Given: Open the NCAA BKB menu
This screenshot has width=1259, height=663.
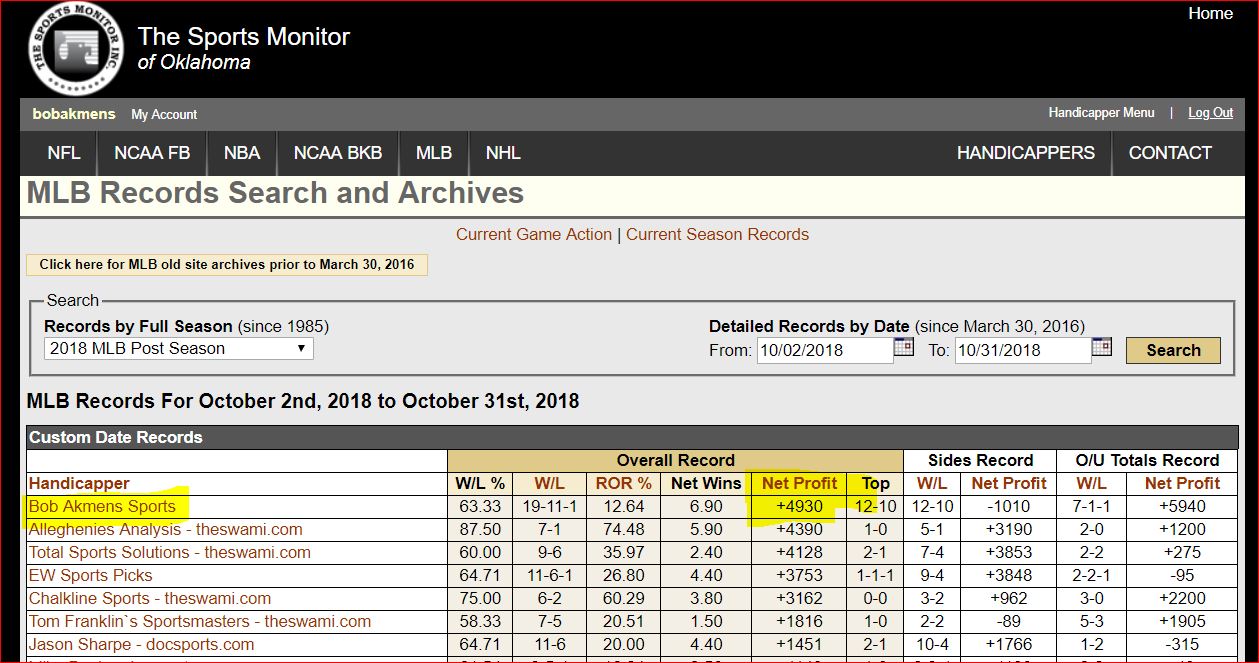Looking at the screenshot, I should click(x=338, y=153).
